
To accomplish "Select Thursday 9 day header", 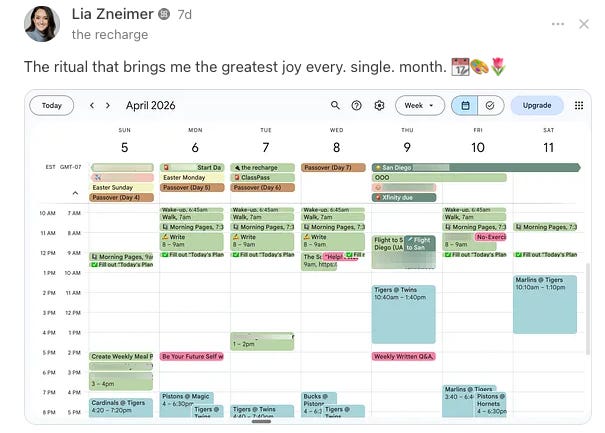I will [407, 142].
